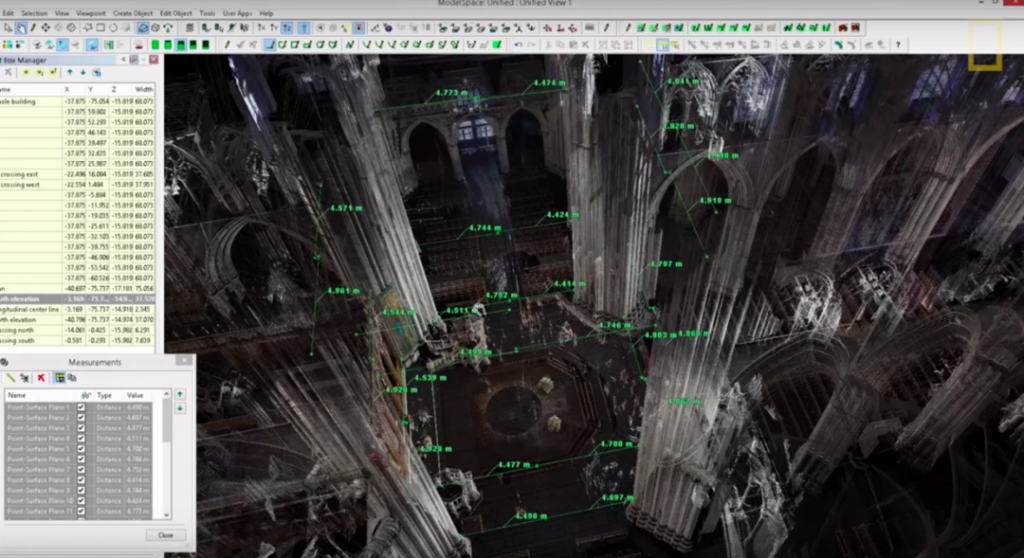Move measurement down with green down arrow
The width and height of the screenshot is (1024, 558).
click(180, 408)
